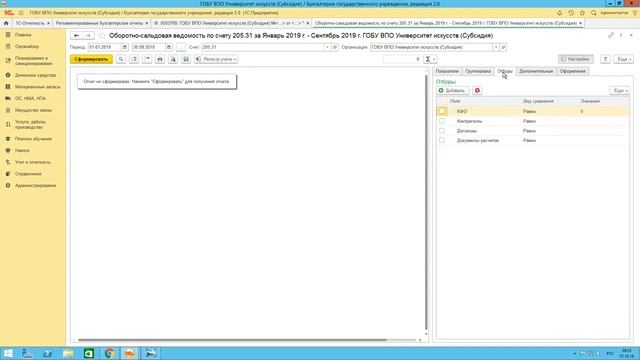Image resolution: width=640 pixels, height=360 pixels.
Task: Open the Справочники section
Action: [28, 174]
